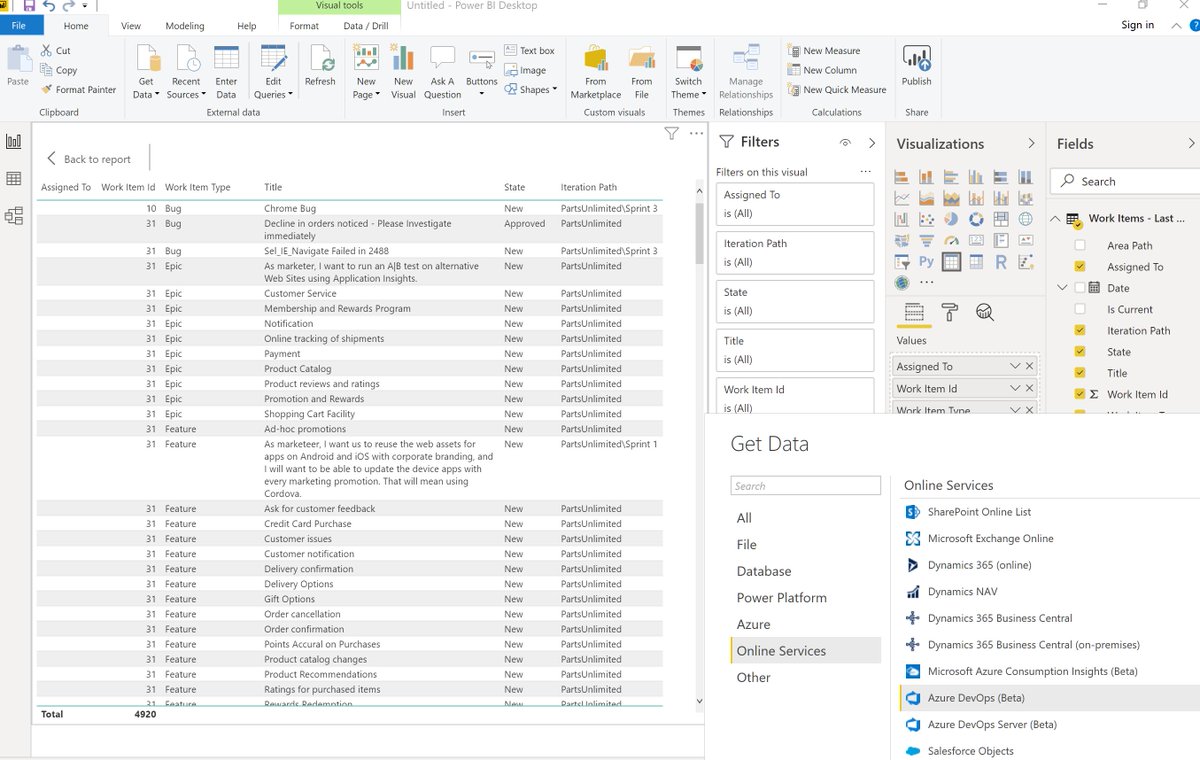This screenshot has height=760, width=1200.
Task: Open the Help ribbon tab
Action: tap(247, 26)
